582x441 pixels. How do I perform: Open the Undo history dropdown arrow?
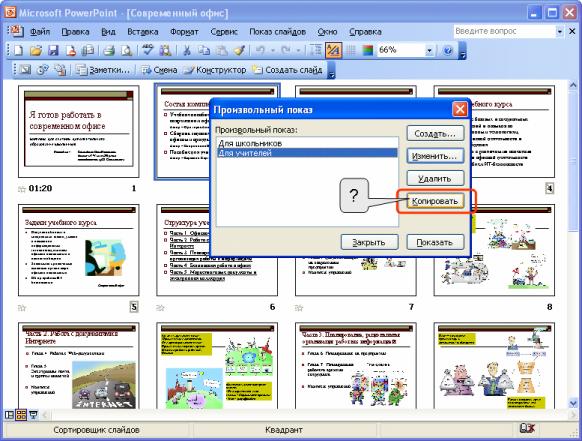click(x=273, y=50)
